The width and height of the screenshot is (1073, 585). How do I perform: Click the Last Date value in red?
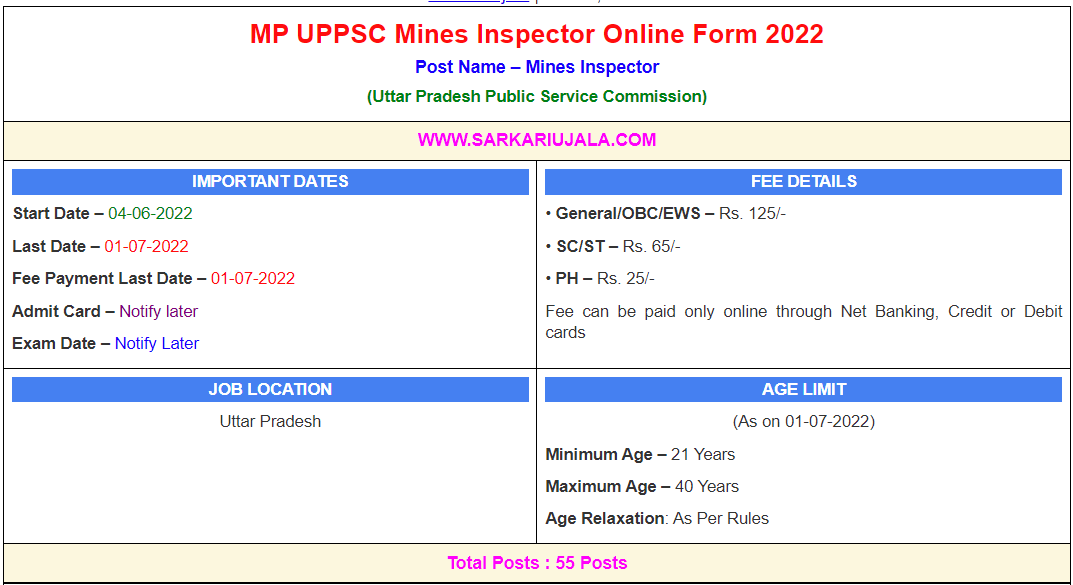pos(146,247)
